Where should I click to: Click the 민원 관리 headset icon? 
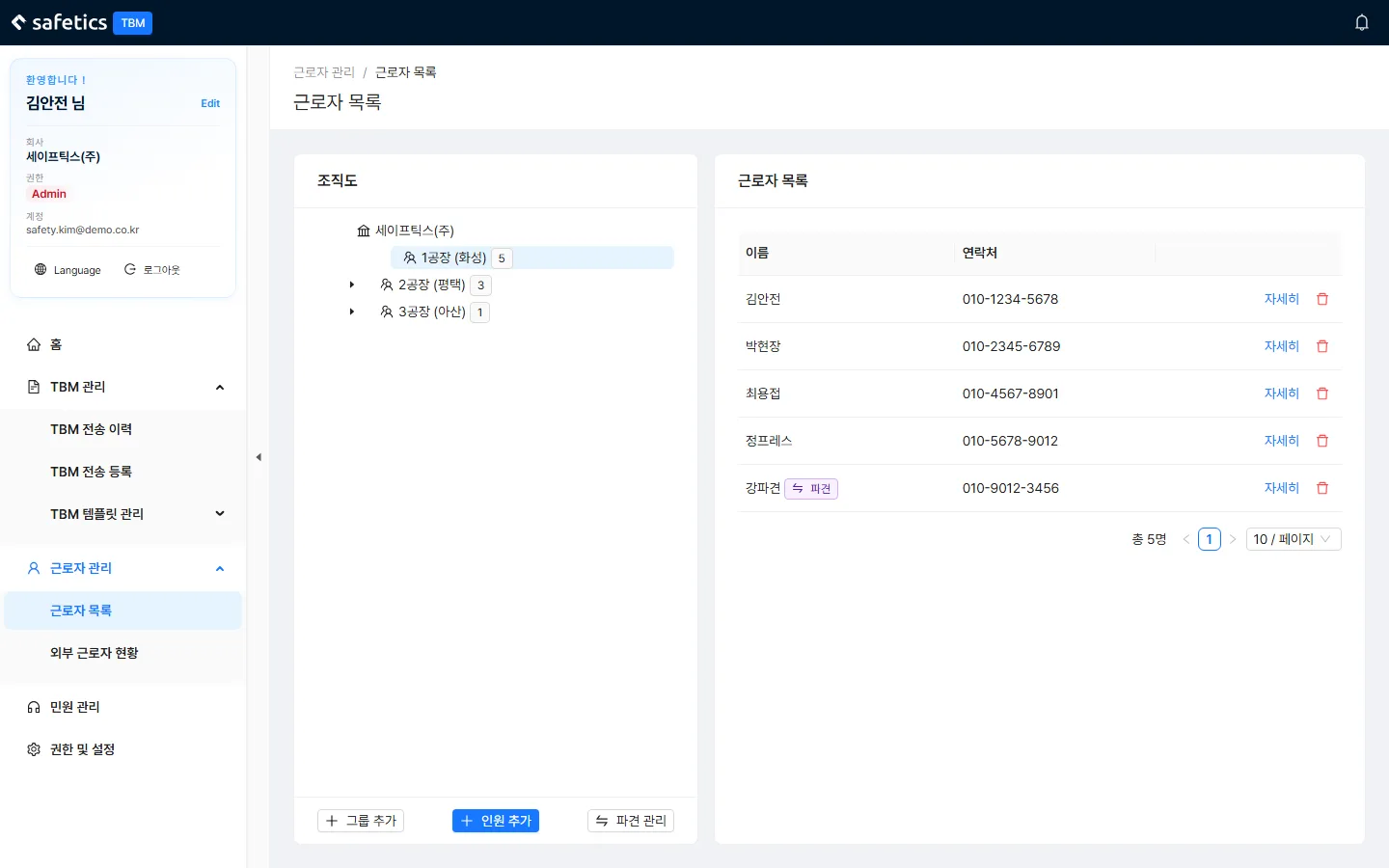pos(34,707)
